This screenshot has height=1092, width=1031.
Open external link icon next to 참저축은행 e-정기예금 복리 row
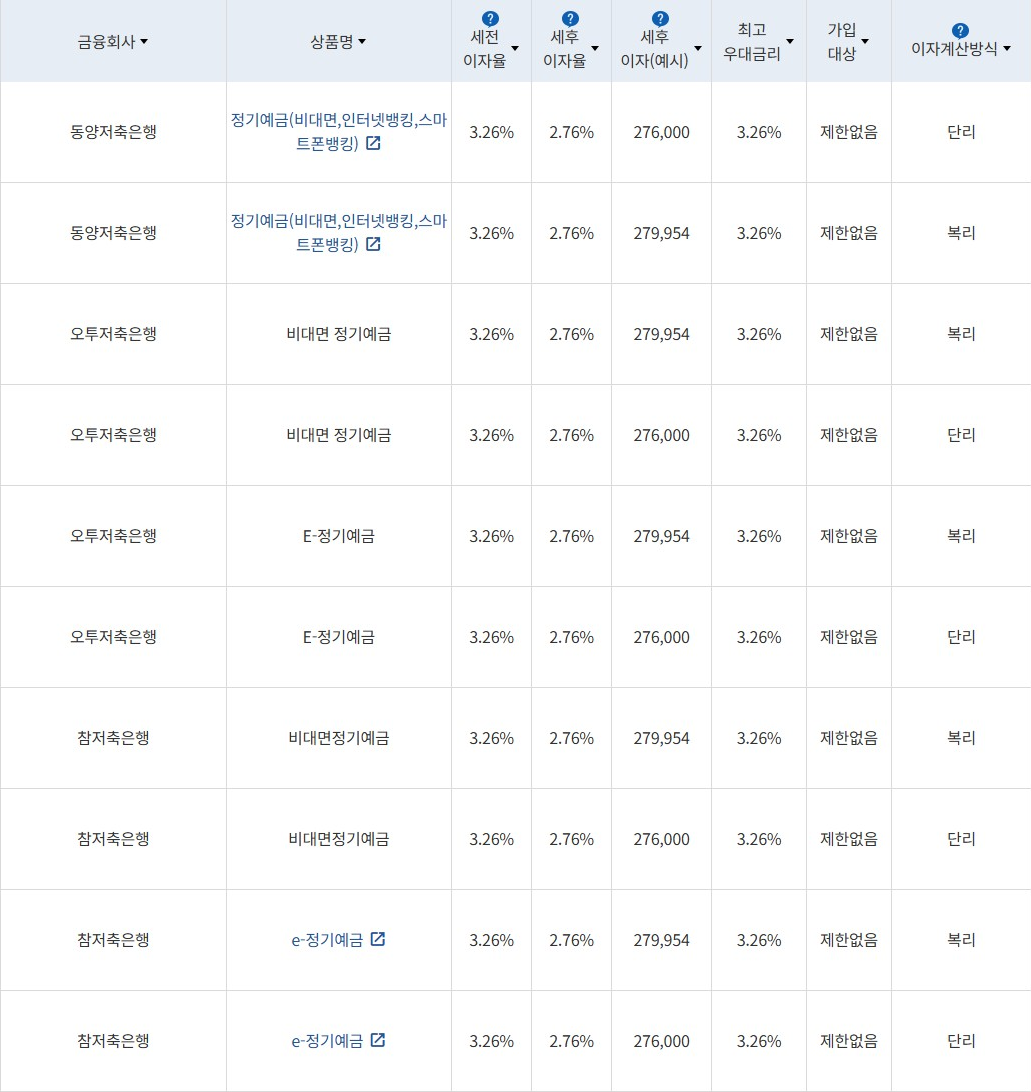click(x=377, y=940)
